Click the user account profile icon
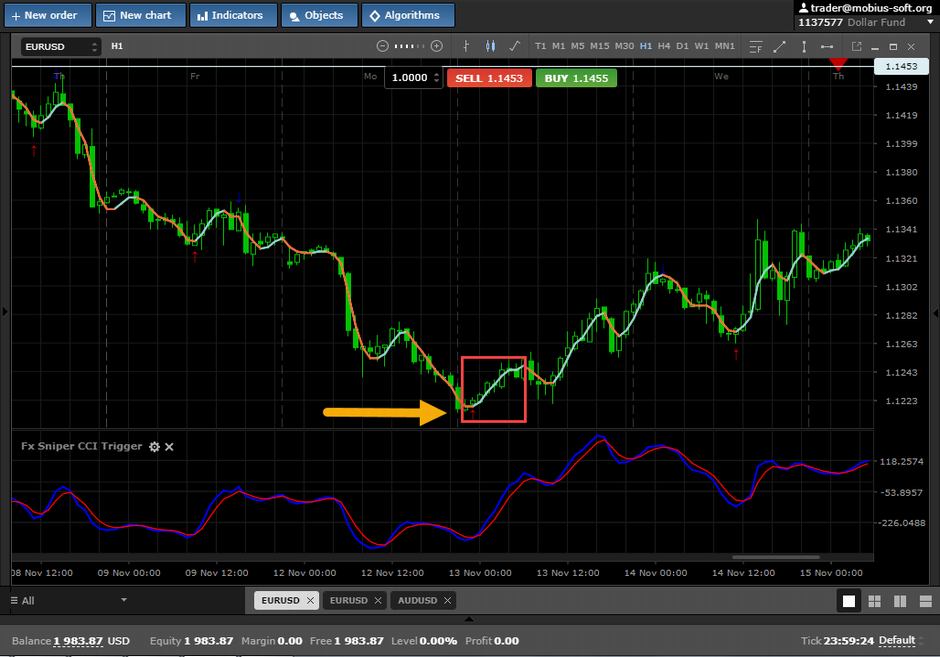The image size is (940, 657). [803, 8]
